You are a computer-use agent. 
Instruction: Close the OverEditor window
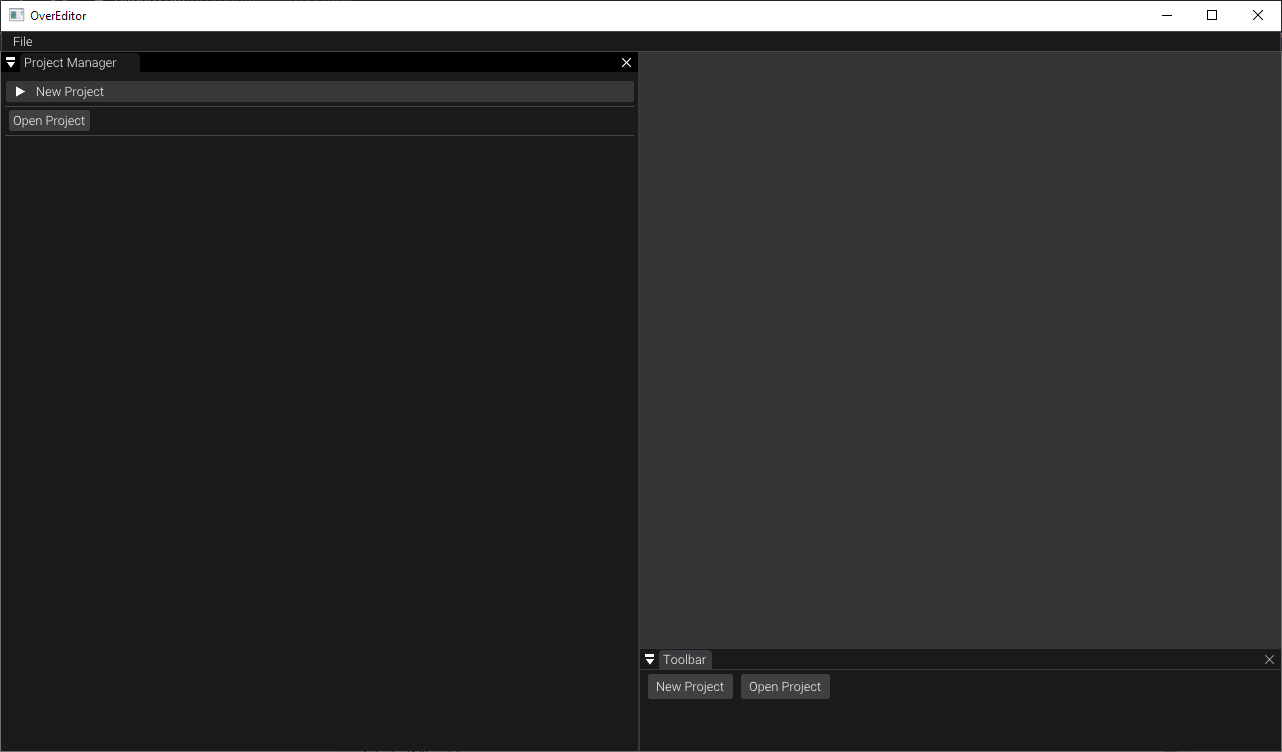tap(1258, 15)
